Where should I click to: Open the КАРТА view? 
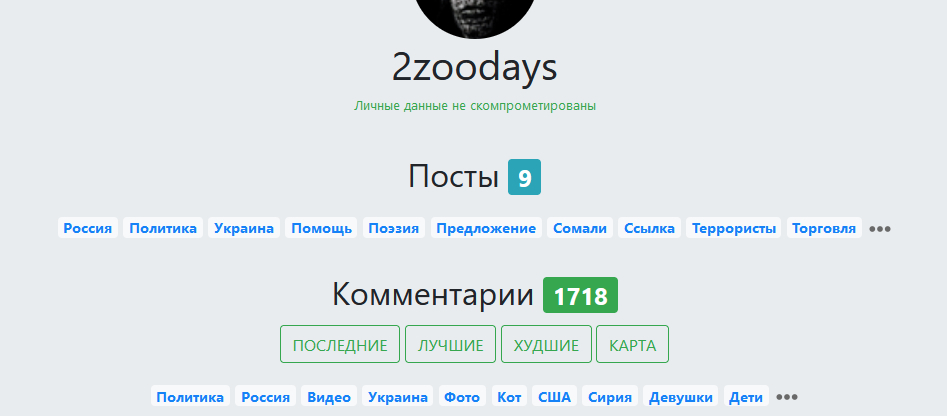coord(632,345)
